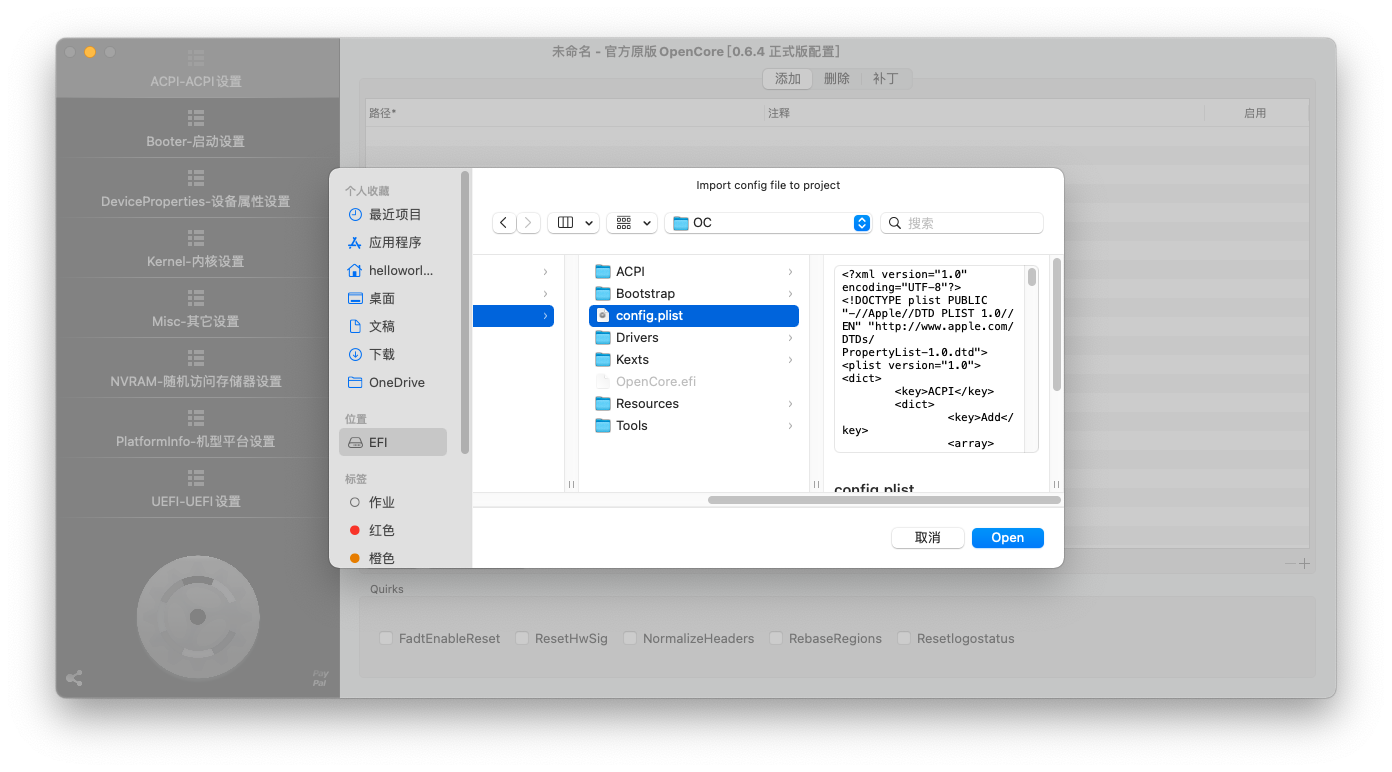
Task: Expand the Resources folder chevron
Action: 790,404
